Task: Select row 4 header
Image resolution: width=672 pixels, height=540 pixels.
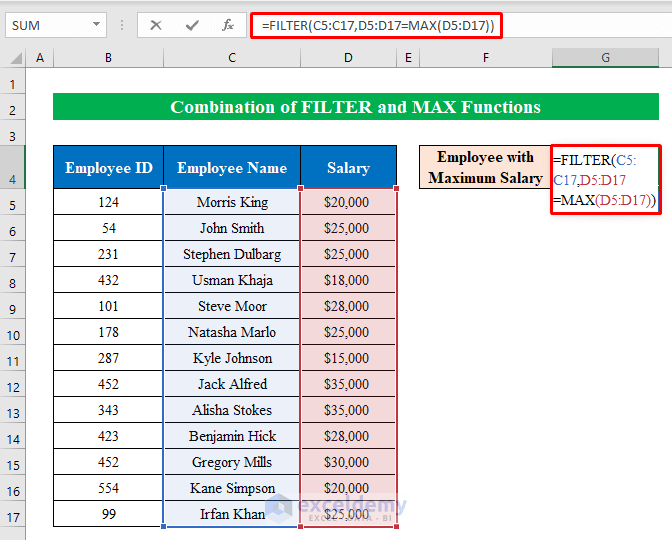Action: tap(13, 167)
